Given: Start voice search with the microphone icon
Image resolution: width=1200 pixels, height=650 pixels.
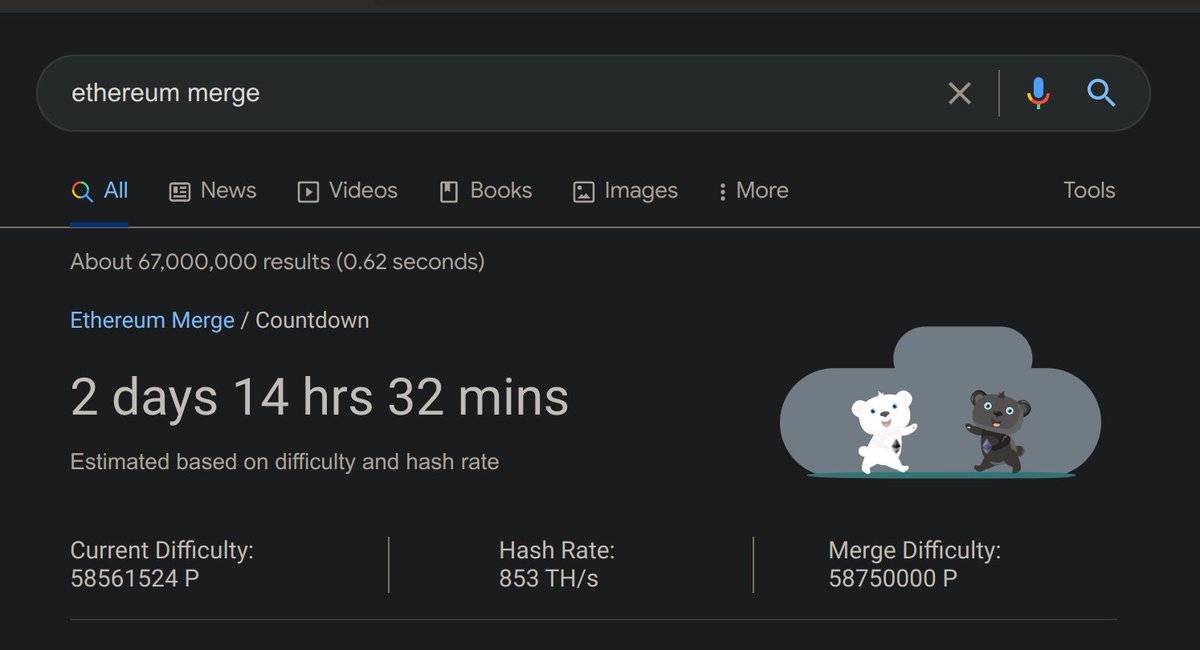Looking at the screenshot, I should point(1038,93).
